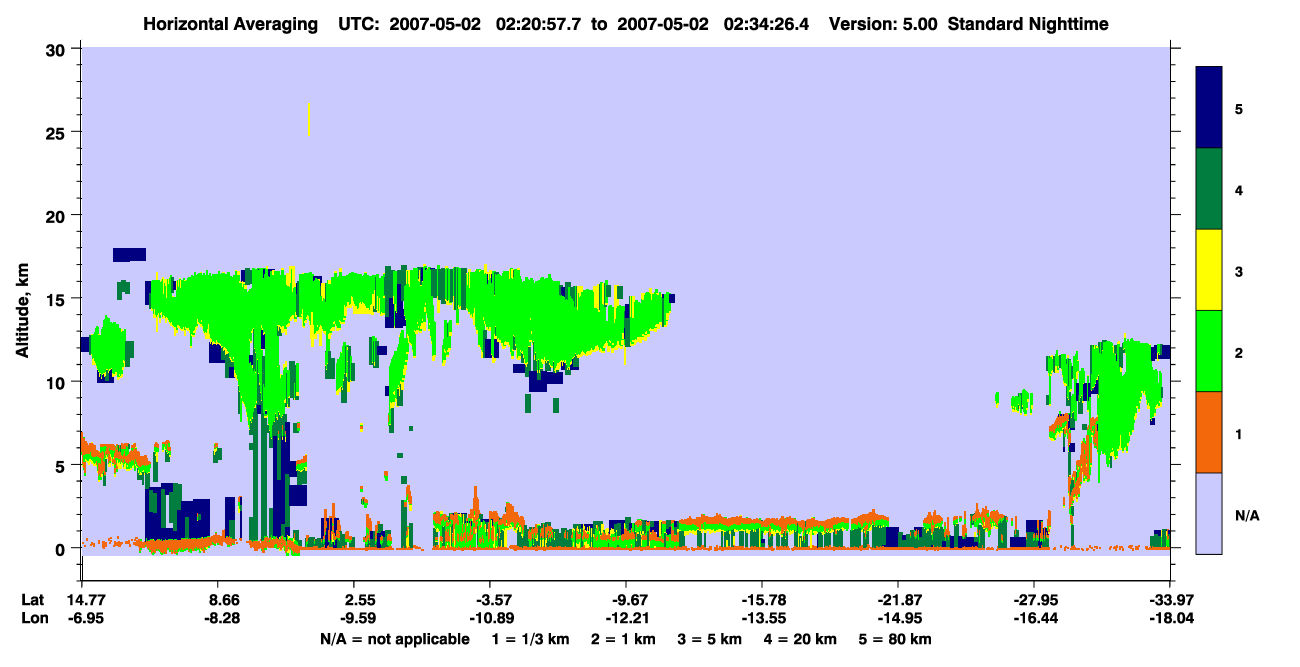Click the dark blue block near 17.5 km
The width and height of the screenshot is (1300, 667).
130,254
